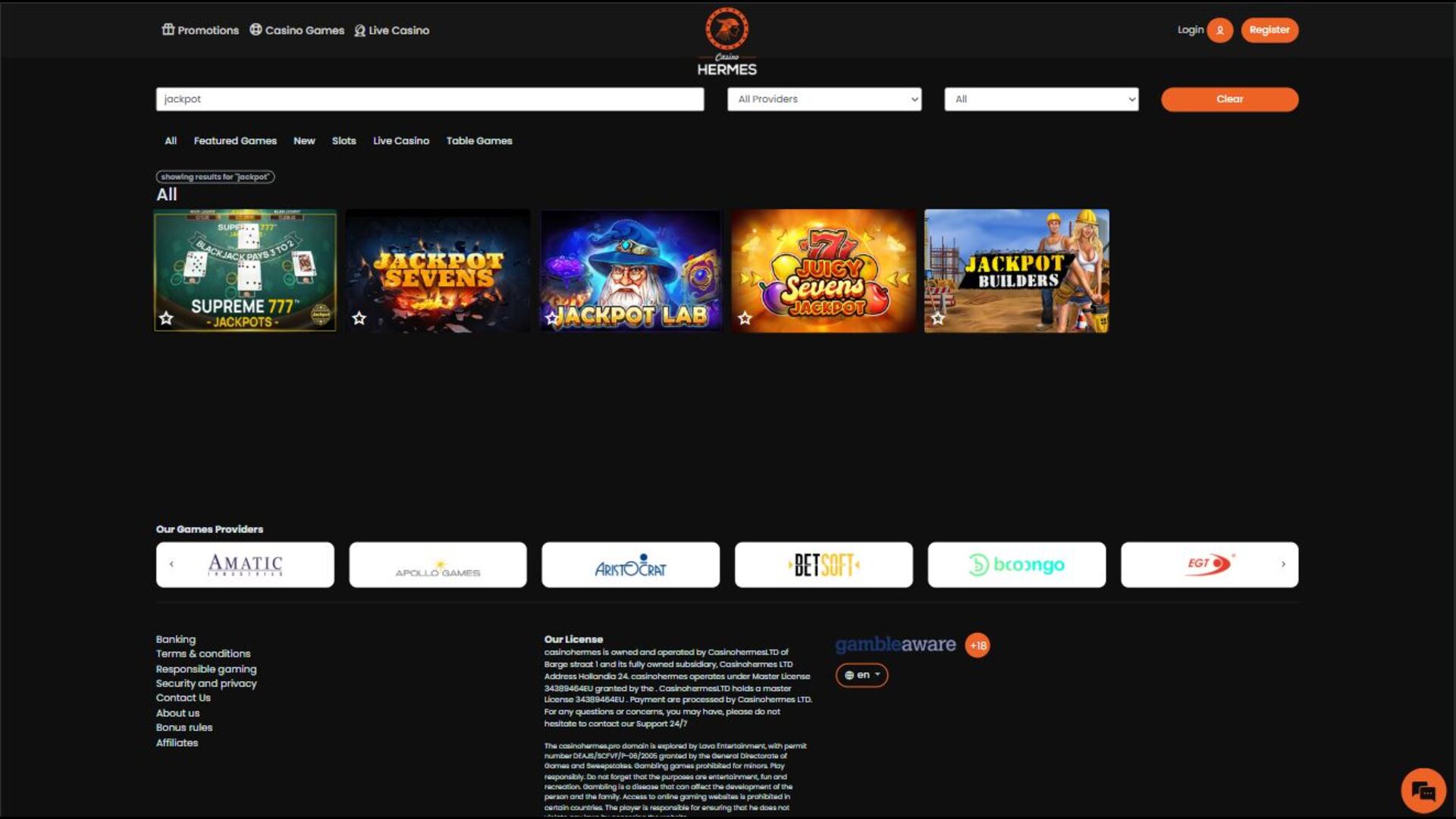Switch to the Table Games tab

point(479,140)
